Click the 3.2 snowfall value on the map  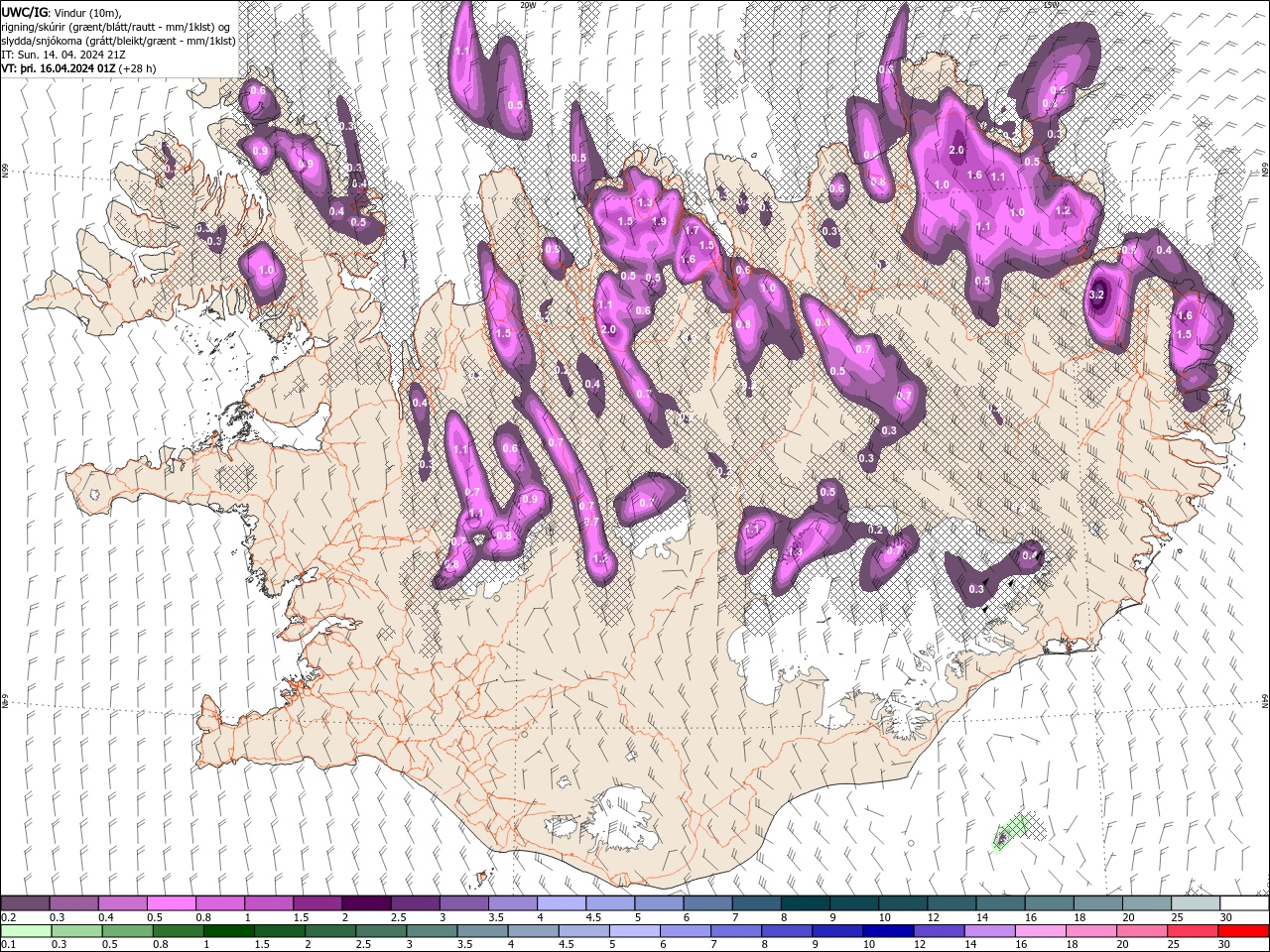coord(1096,296)
